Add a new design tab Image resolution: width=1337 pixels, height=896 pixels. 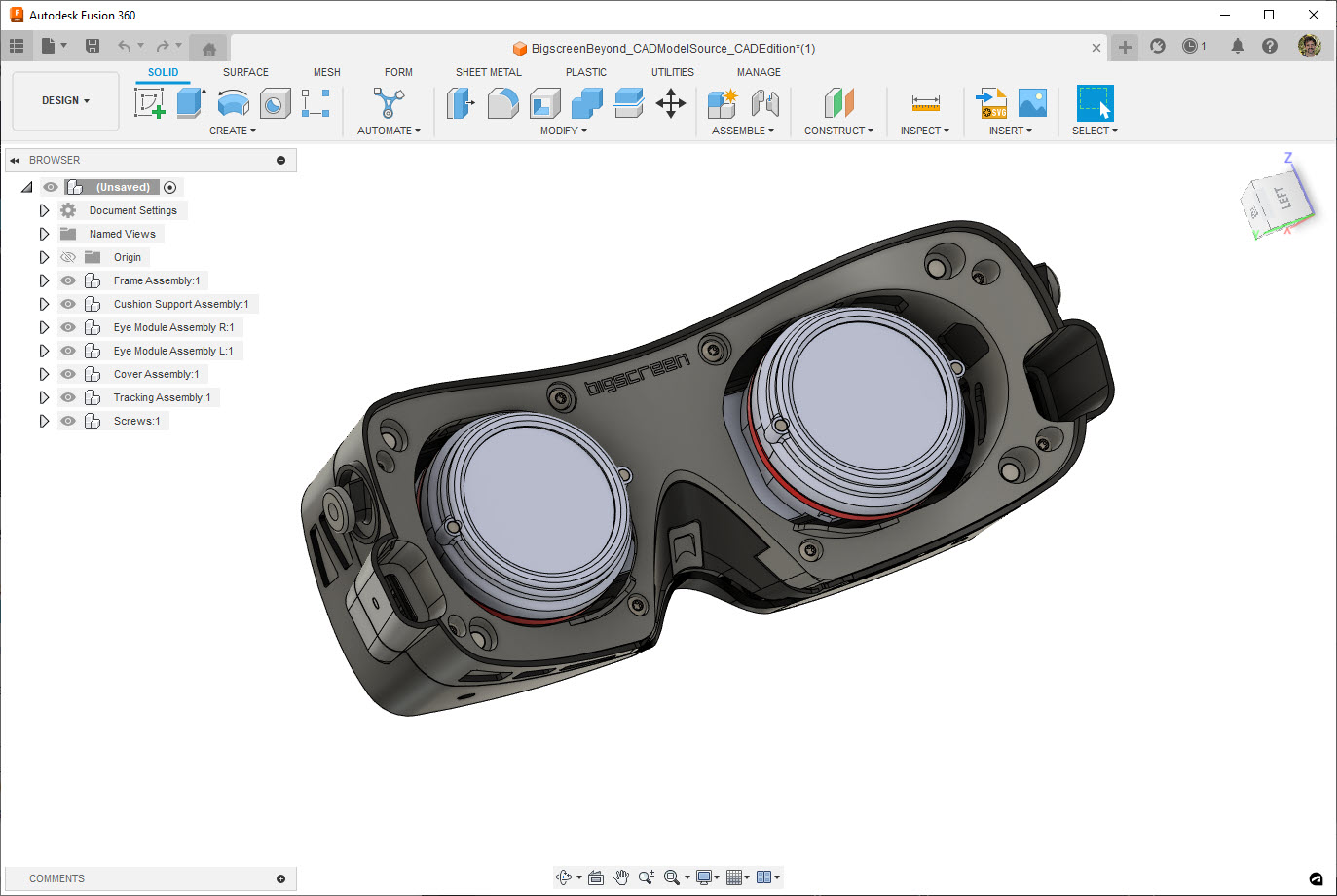tap(1125, 47)
